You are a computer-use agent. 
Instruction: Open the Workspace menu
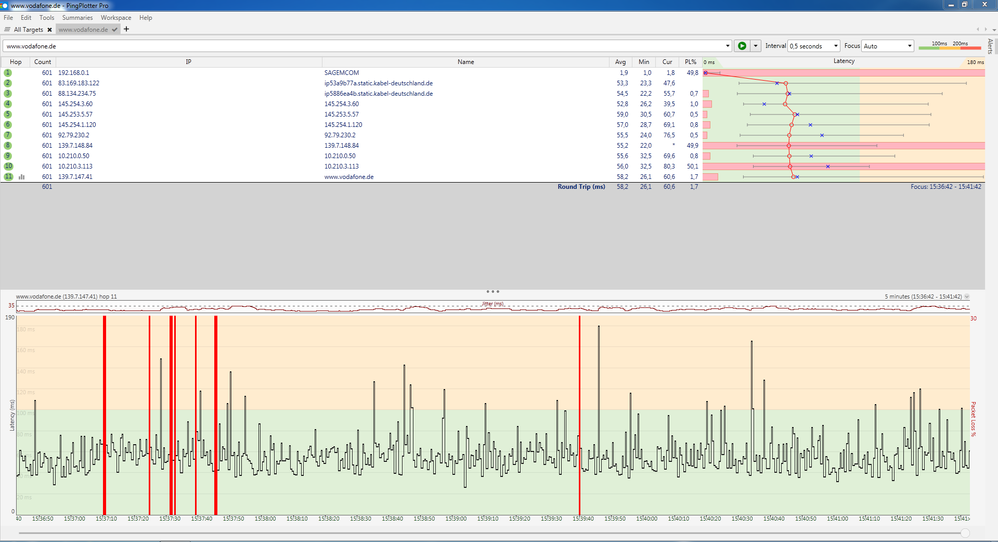click(x=116, y=18)
